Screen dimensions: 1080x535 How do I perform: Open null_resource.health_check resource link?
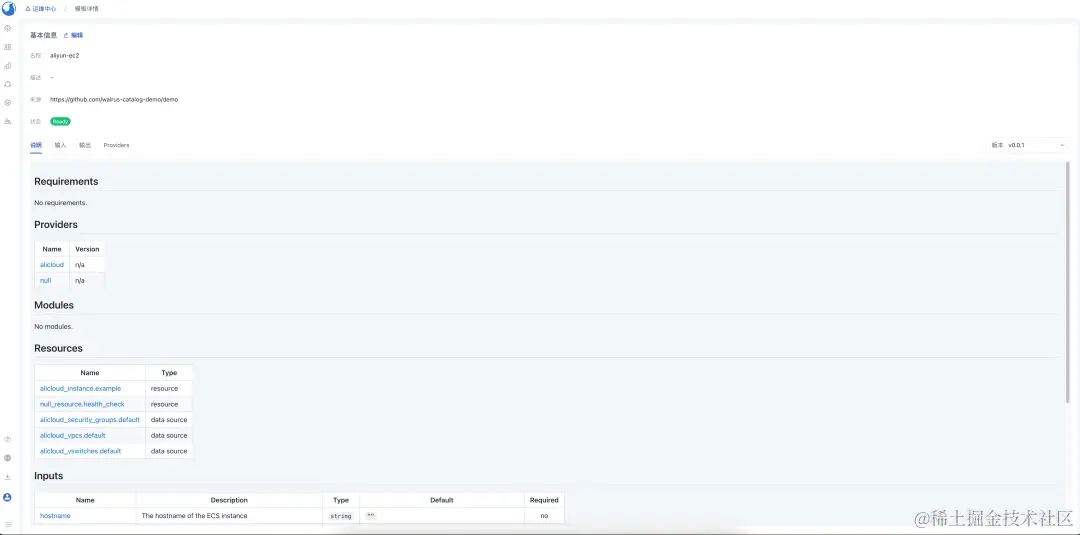point(82,405)
